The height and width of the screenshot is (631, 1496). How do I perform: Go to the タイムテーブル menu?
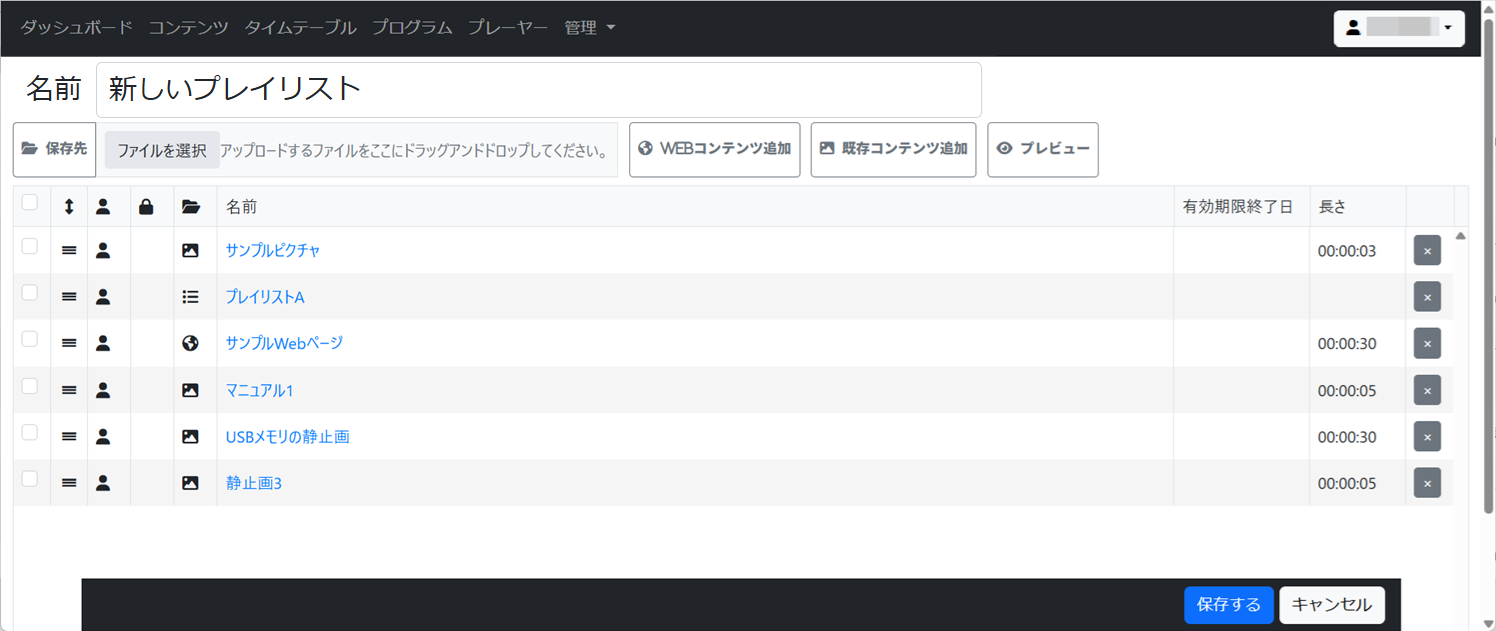300,28
